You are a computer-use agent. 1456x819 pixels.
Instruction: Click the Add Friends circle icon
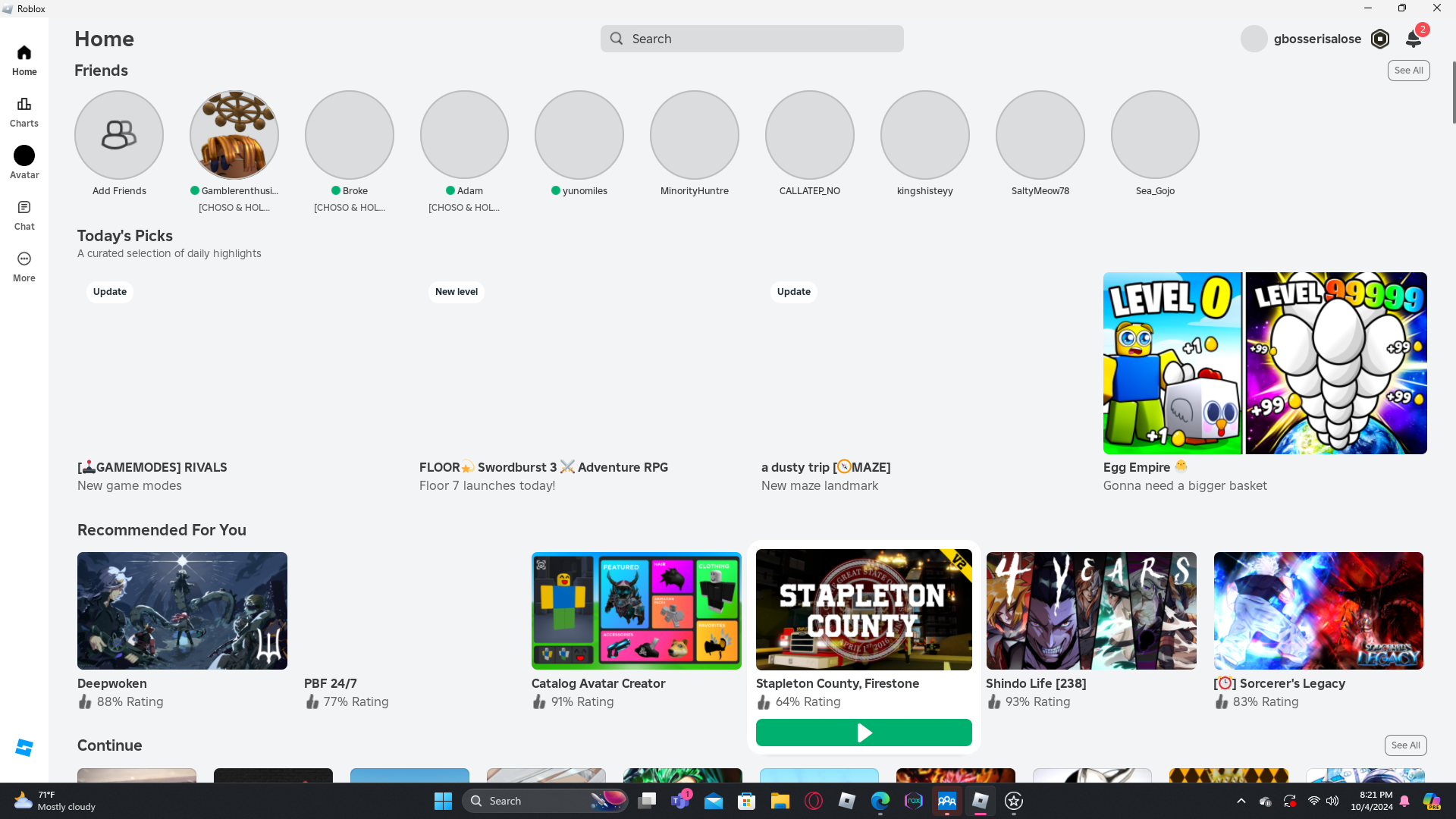(x=119, y=135)
